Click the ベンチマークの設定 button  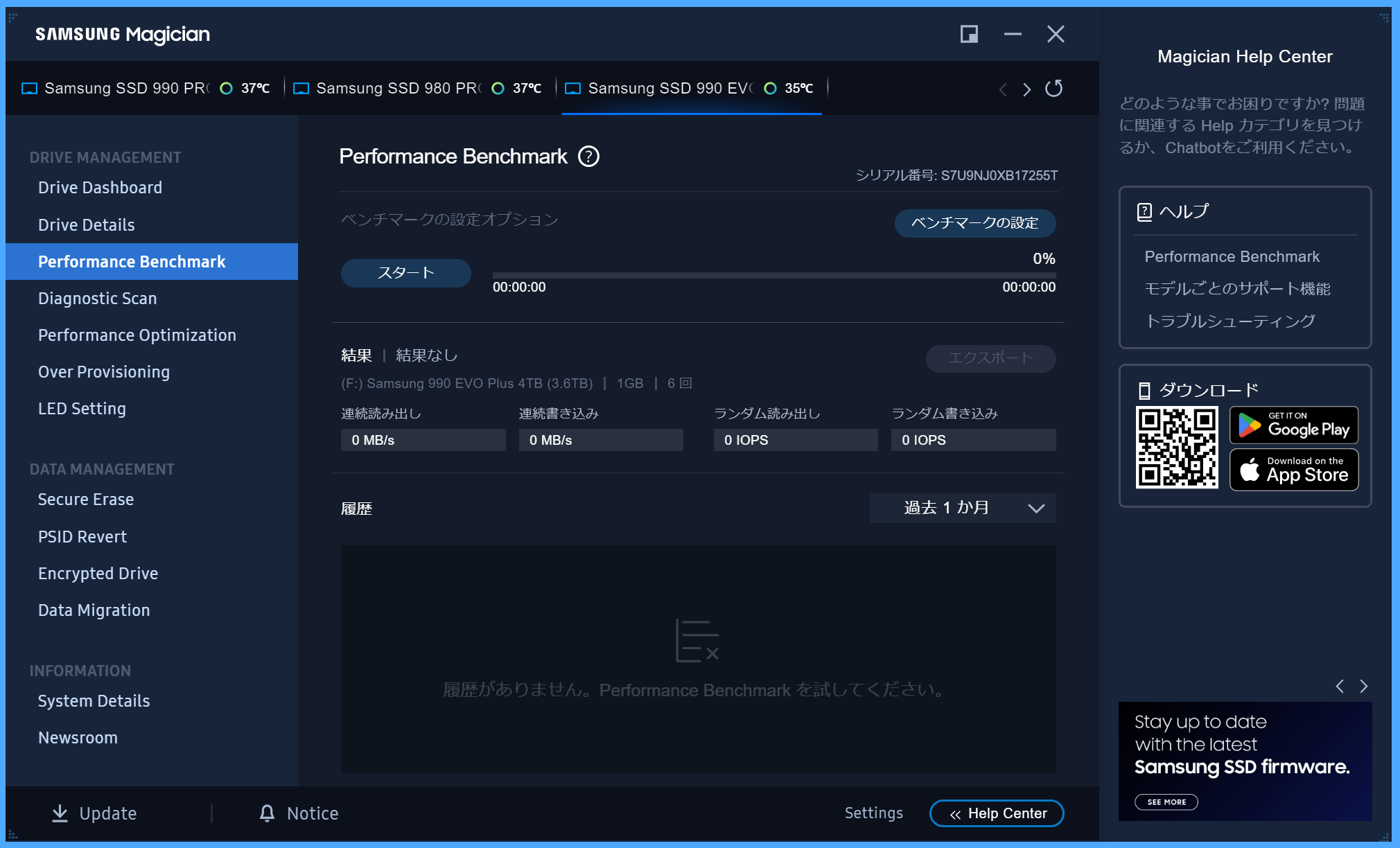974,223
